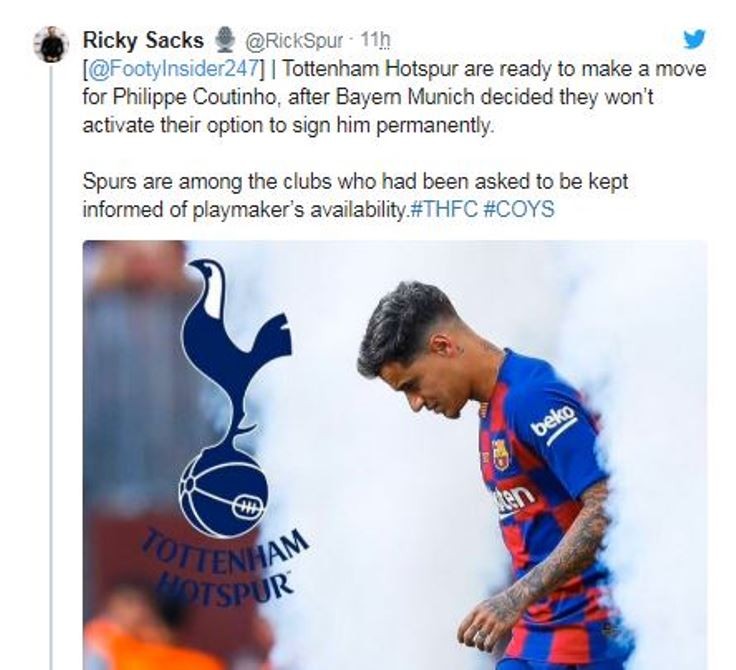This screenshot has width=736, height=670.
Task: Click the Twitter bird logo icon
Action: pyautogui.click(x=694, y=39)
